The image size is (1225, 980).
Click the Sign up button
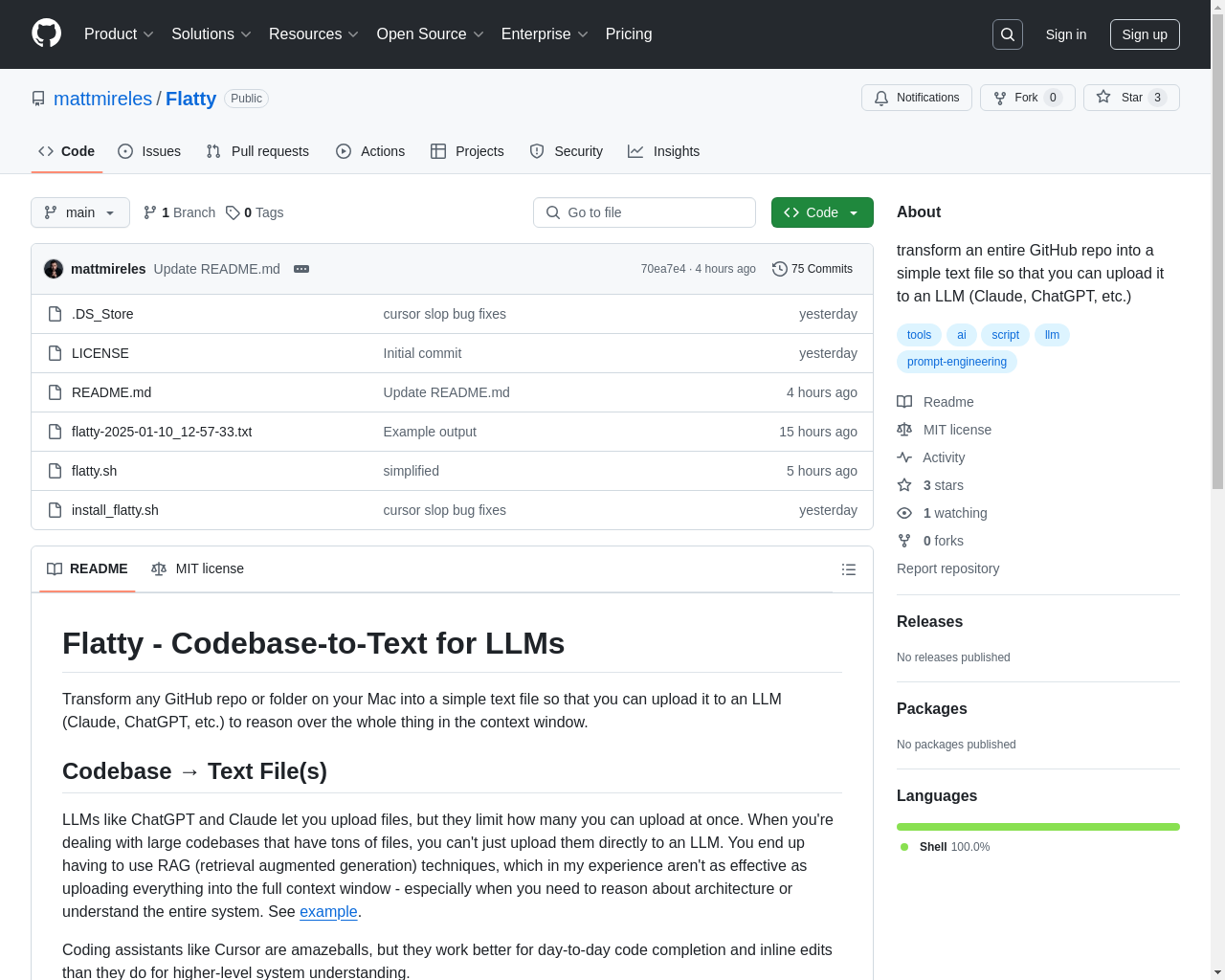(1145, 34)
